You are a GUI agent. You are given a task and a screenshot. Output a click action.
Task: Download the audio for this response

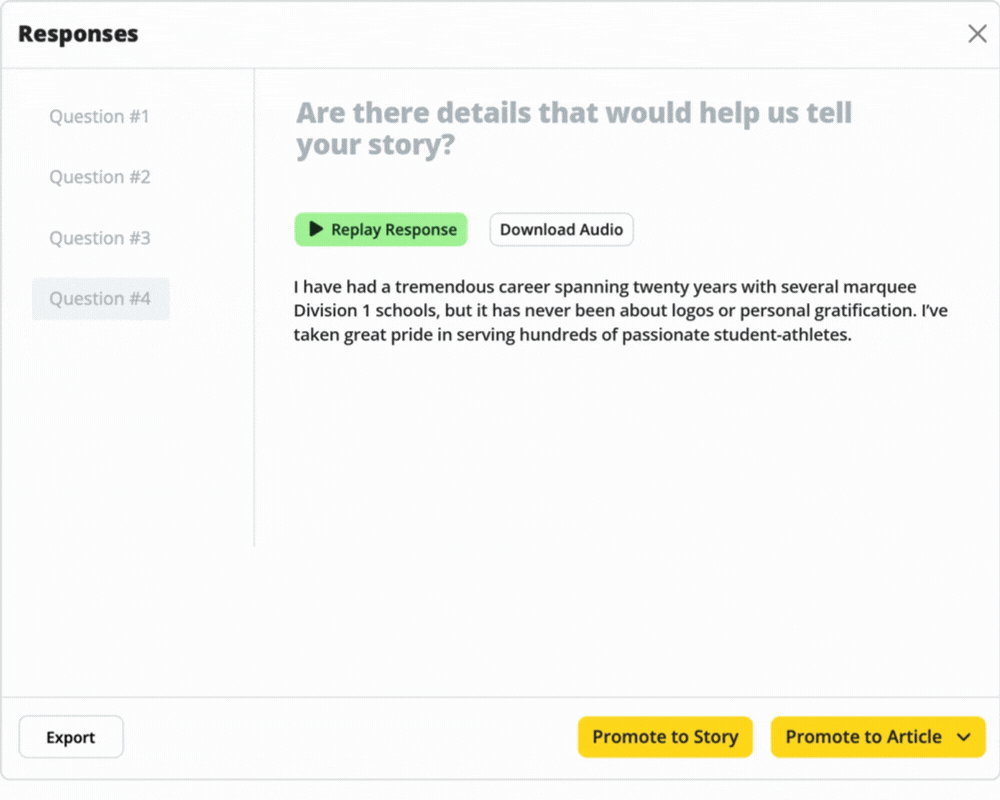[561, 230]
